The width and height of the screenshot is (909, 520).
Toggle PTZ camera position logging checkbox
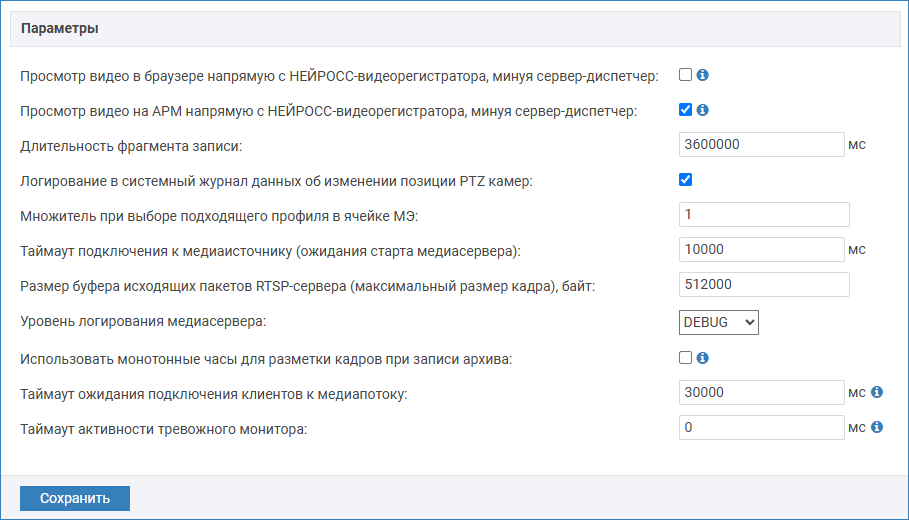coord(685,180)
